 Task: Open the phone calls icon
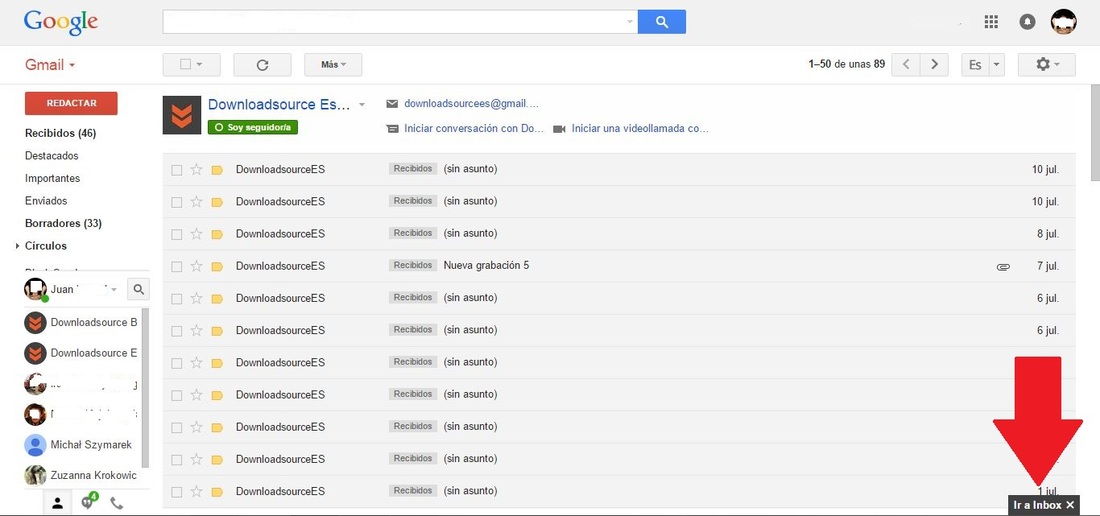click(116, 503)
